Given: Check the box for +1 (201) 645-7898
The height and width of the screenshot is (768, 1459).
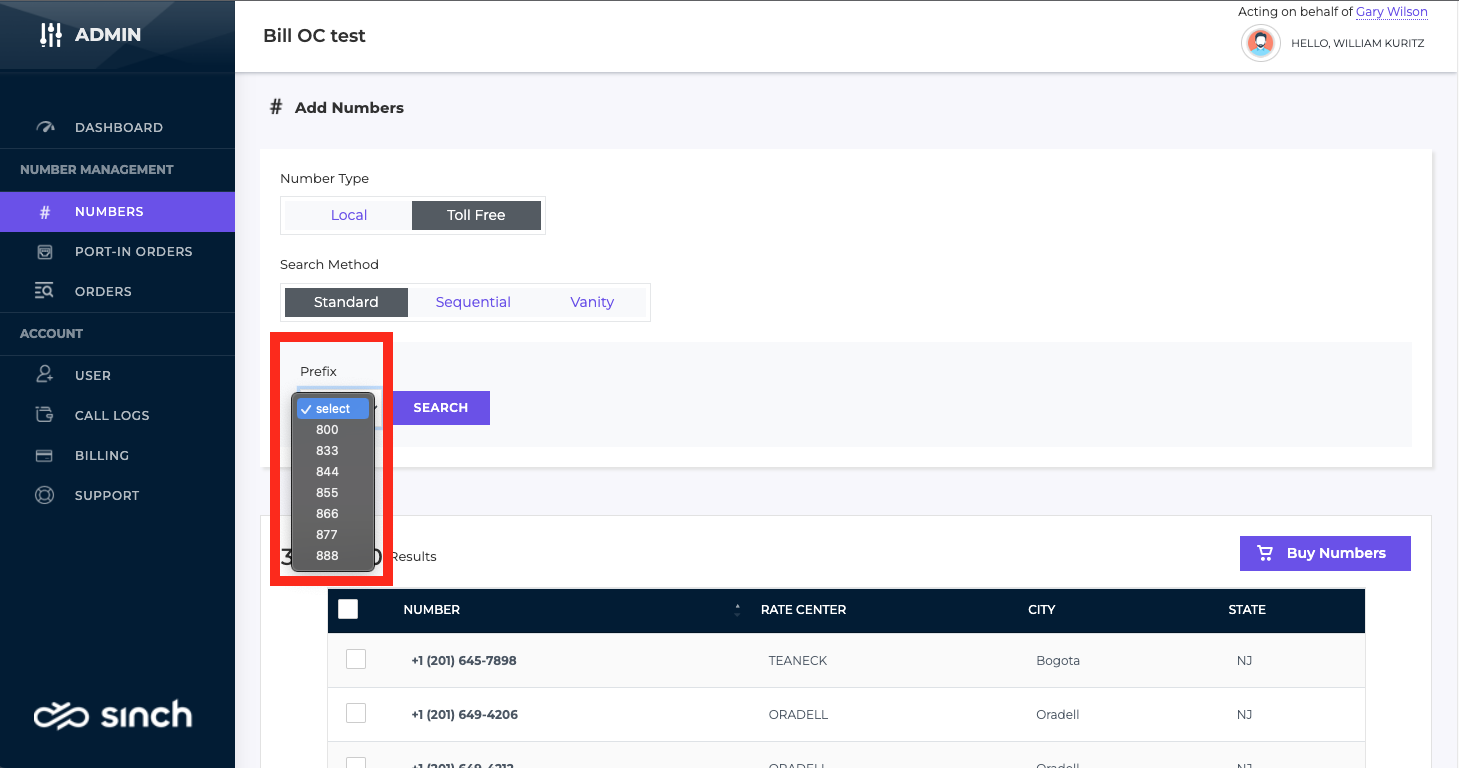Looking at the screenshot, I should [x=356, y=659].
